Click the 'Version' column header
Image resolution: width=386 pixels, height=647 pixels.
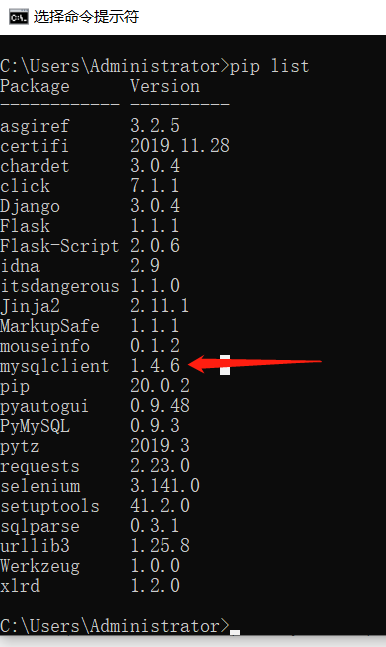click(165, 86)
